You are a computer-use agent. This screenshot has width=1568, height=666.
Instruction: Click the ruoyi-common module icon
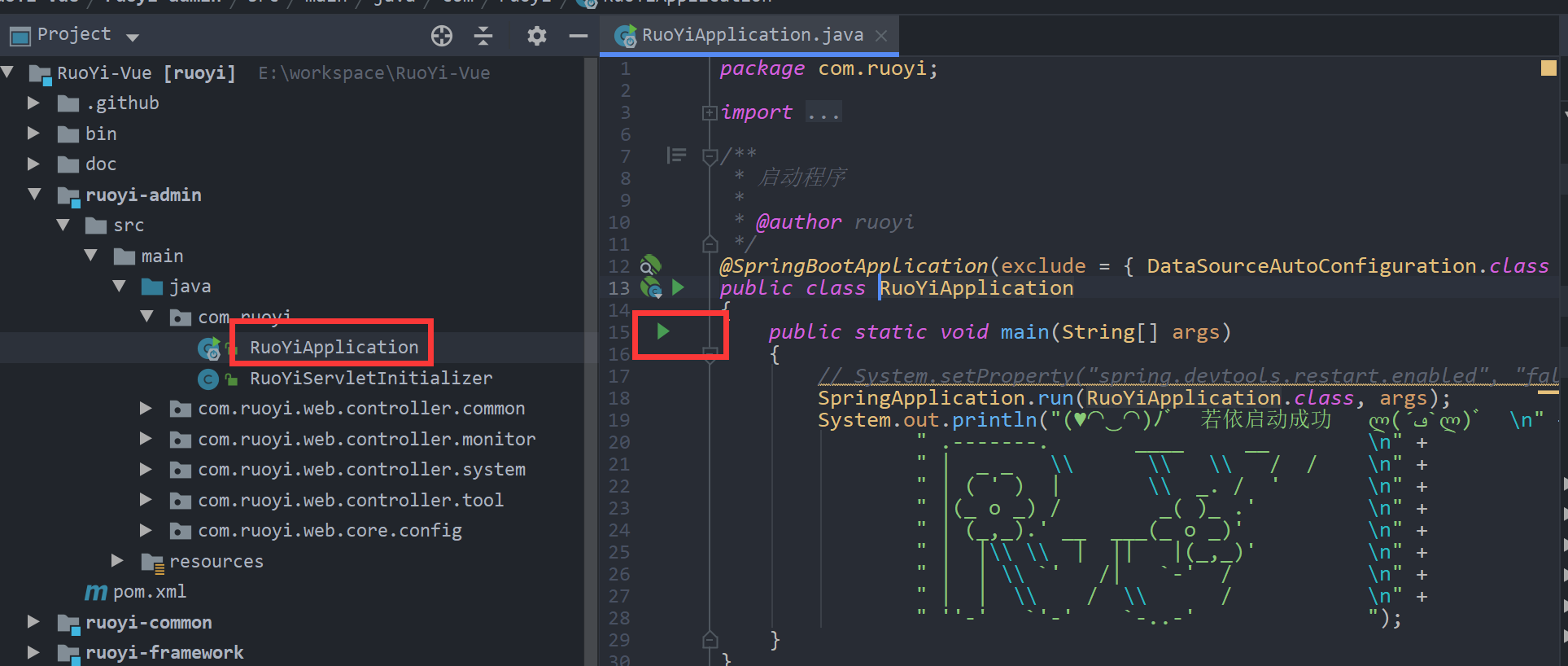pyautogui.click(x=68, y=624)
